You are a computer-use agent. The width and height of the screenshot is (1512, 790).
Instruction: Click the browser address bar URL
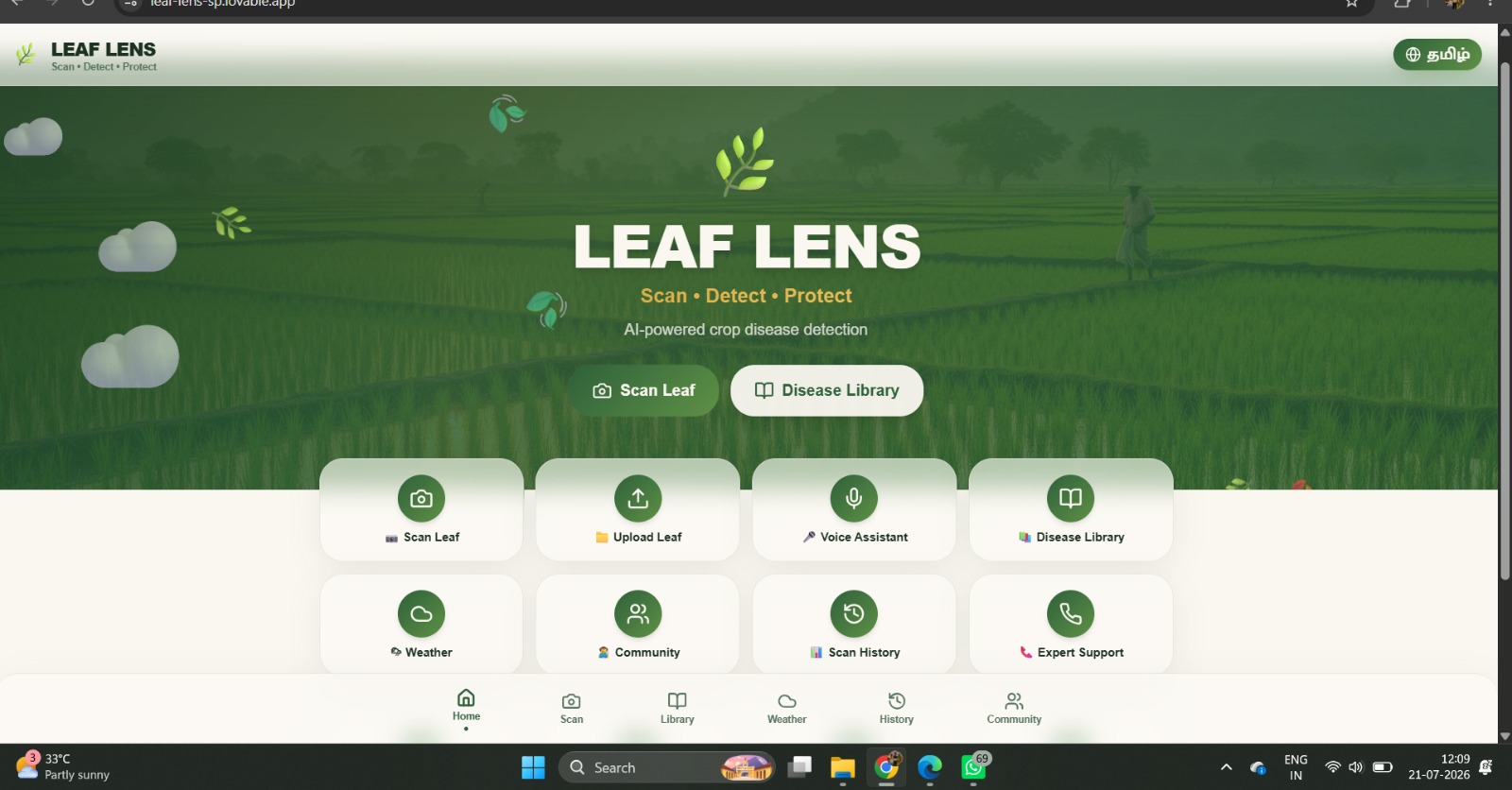[x=223, y=4]
